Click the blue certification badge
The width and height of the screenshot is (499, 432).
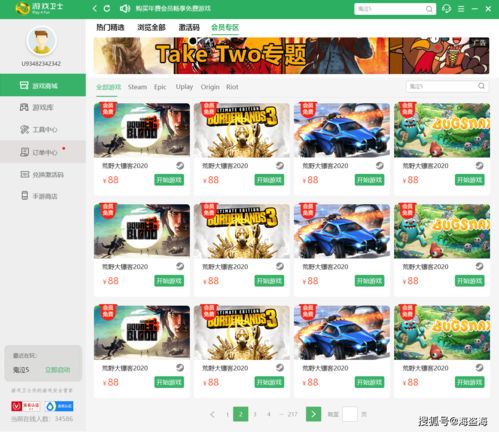(59, 406)
